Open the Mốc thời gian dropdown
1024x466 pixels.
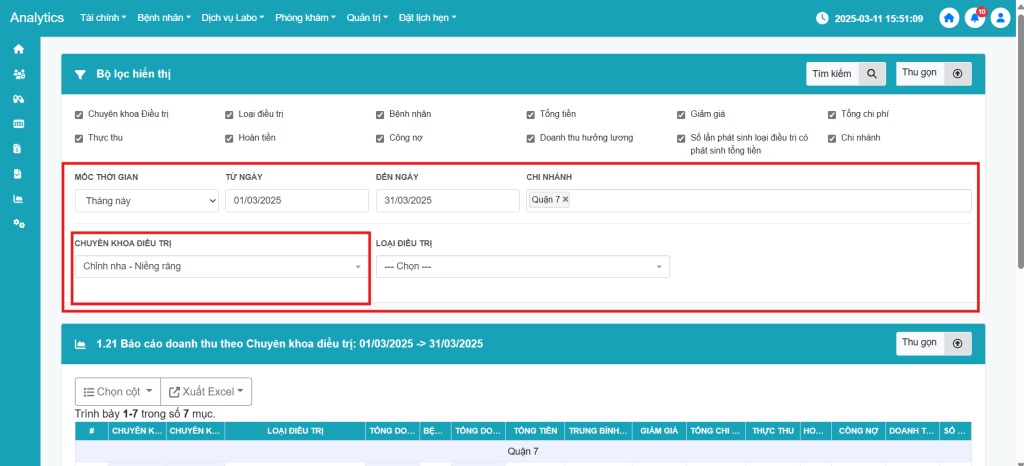point(146,201)
